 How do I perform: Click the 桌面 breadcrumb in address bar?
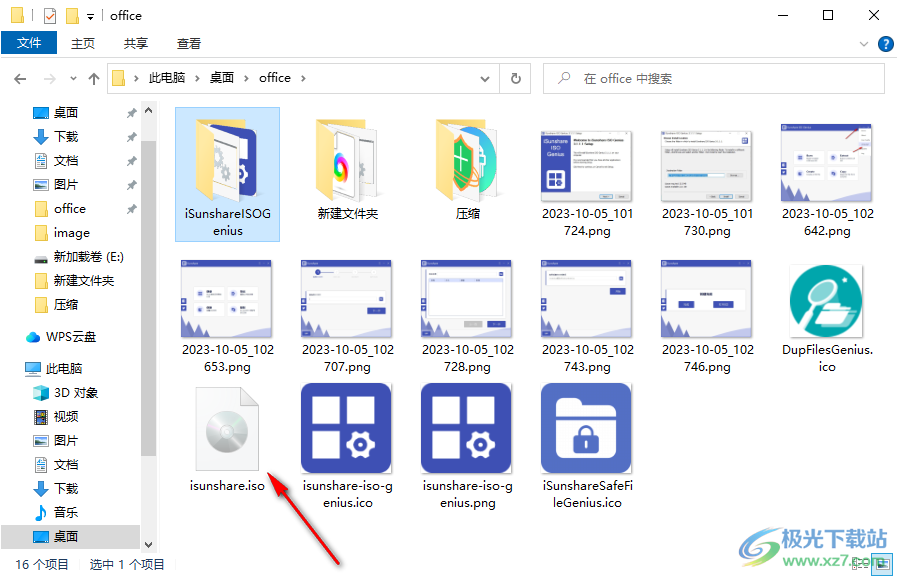click(222, 78)
